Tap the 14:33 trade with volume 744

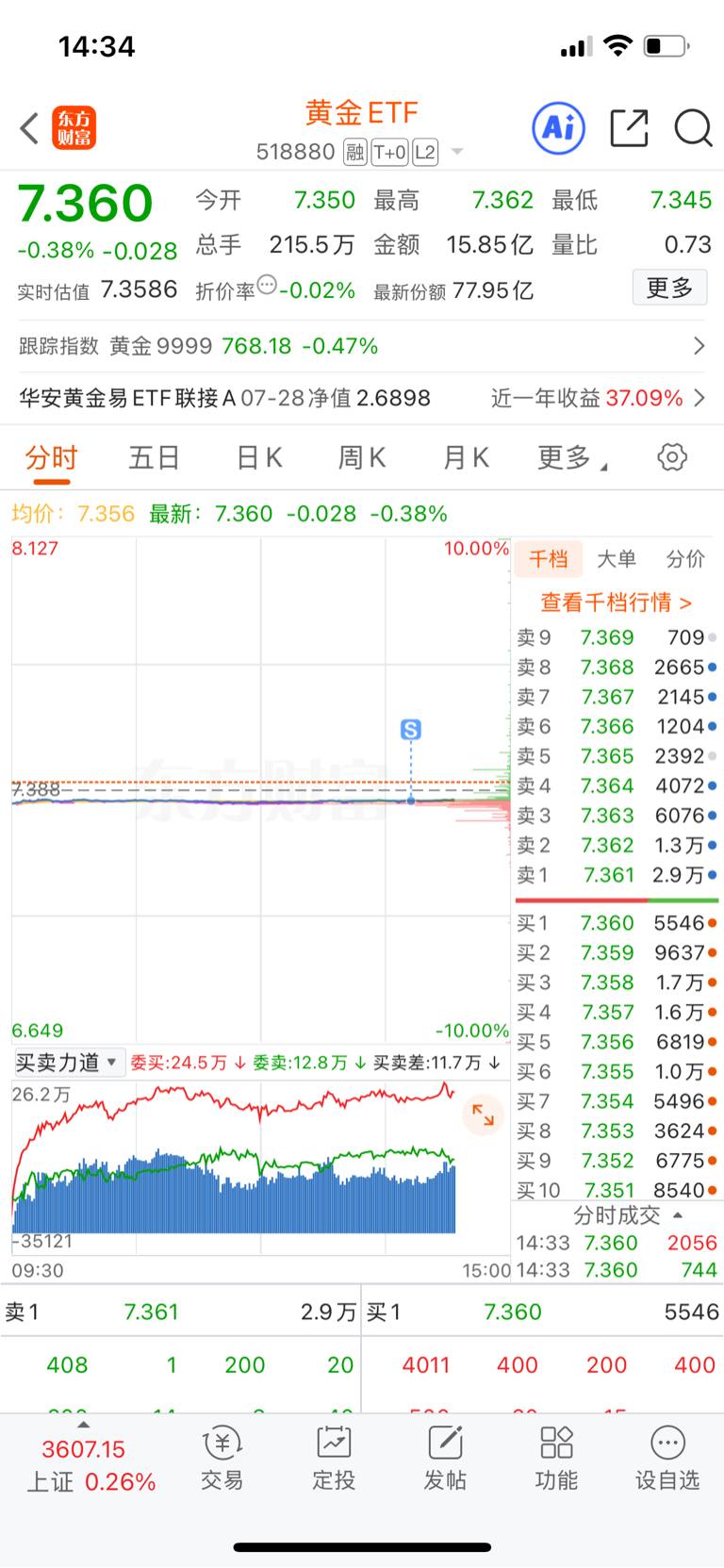(617, 1270)
